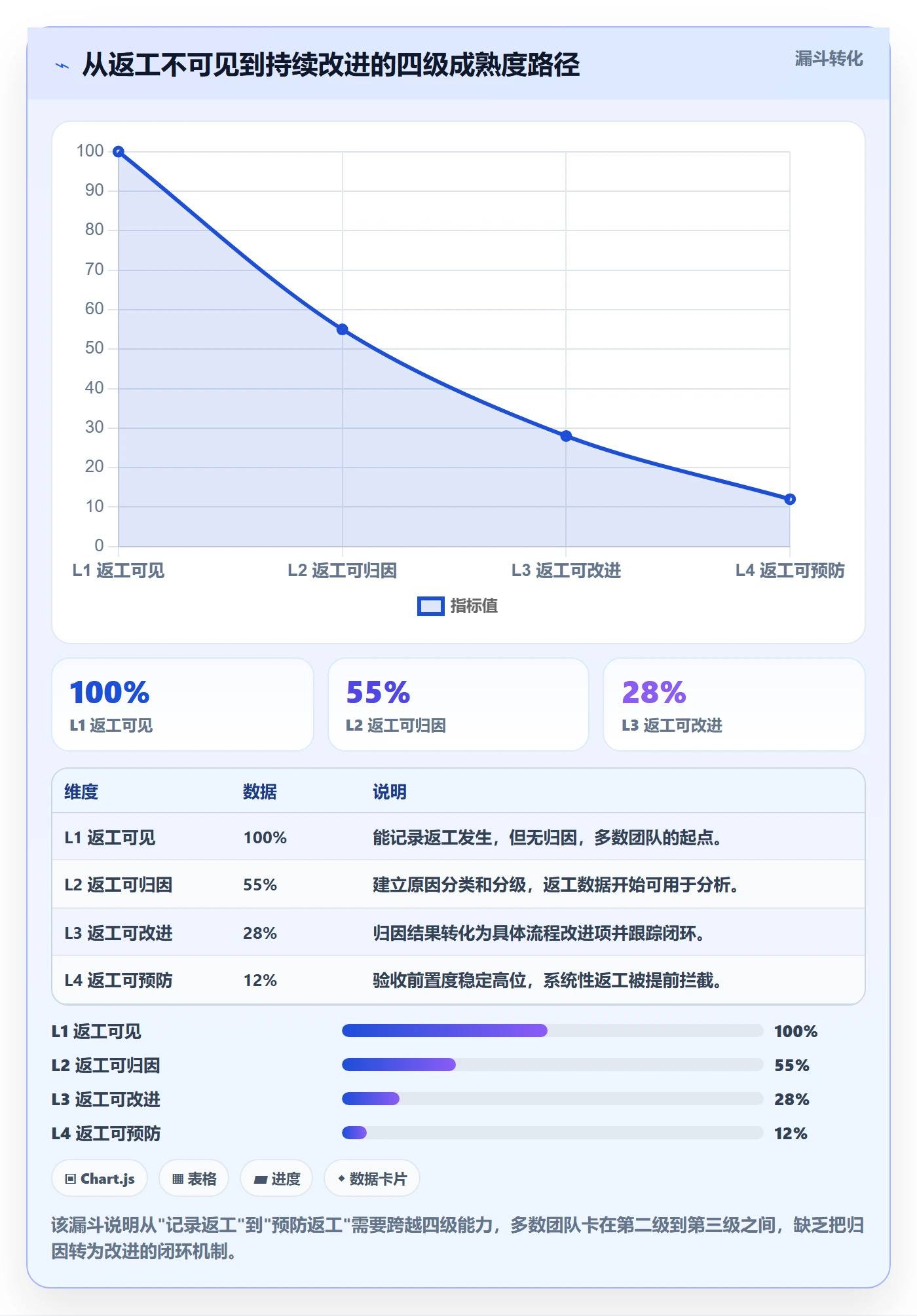Image resolution: width=917 pixels, height=1316 pixels.
Task: Click table cell L4 返工可预防
Action: 119,980
